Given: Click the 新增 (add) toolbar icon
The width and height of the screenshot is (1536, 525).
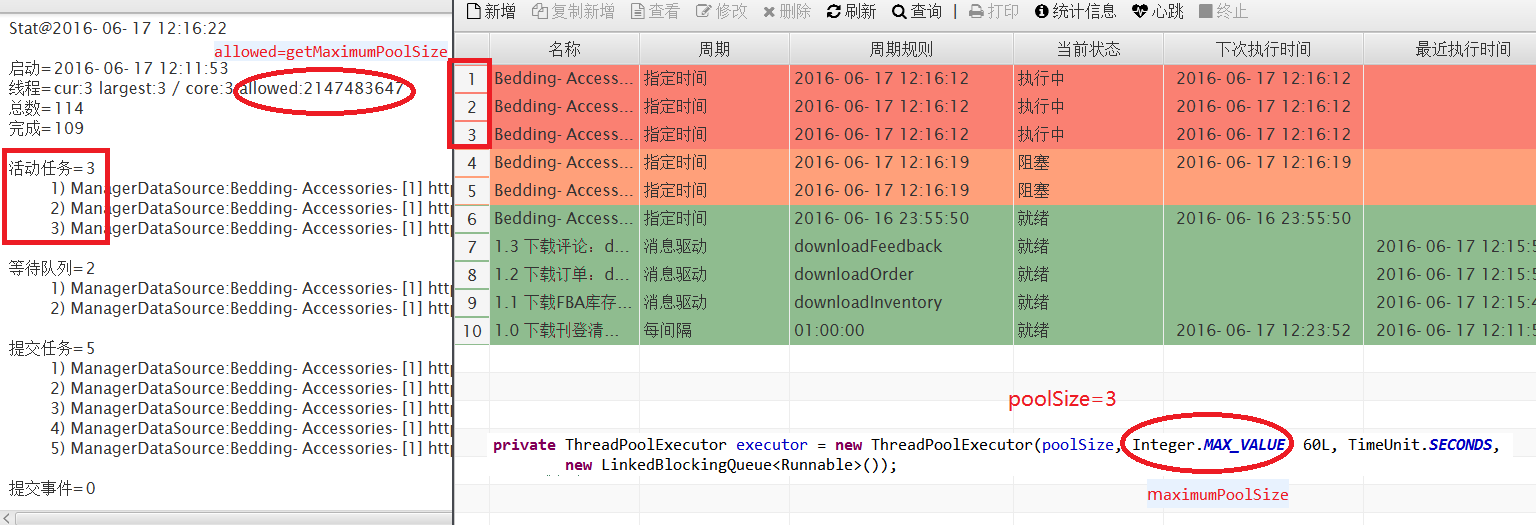Looking at the screenshot, I should tap(474, 12).
